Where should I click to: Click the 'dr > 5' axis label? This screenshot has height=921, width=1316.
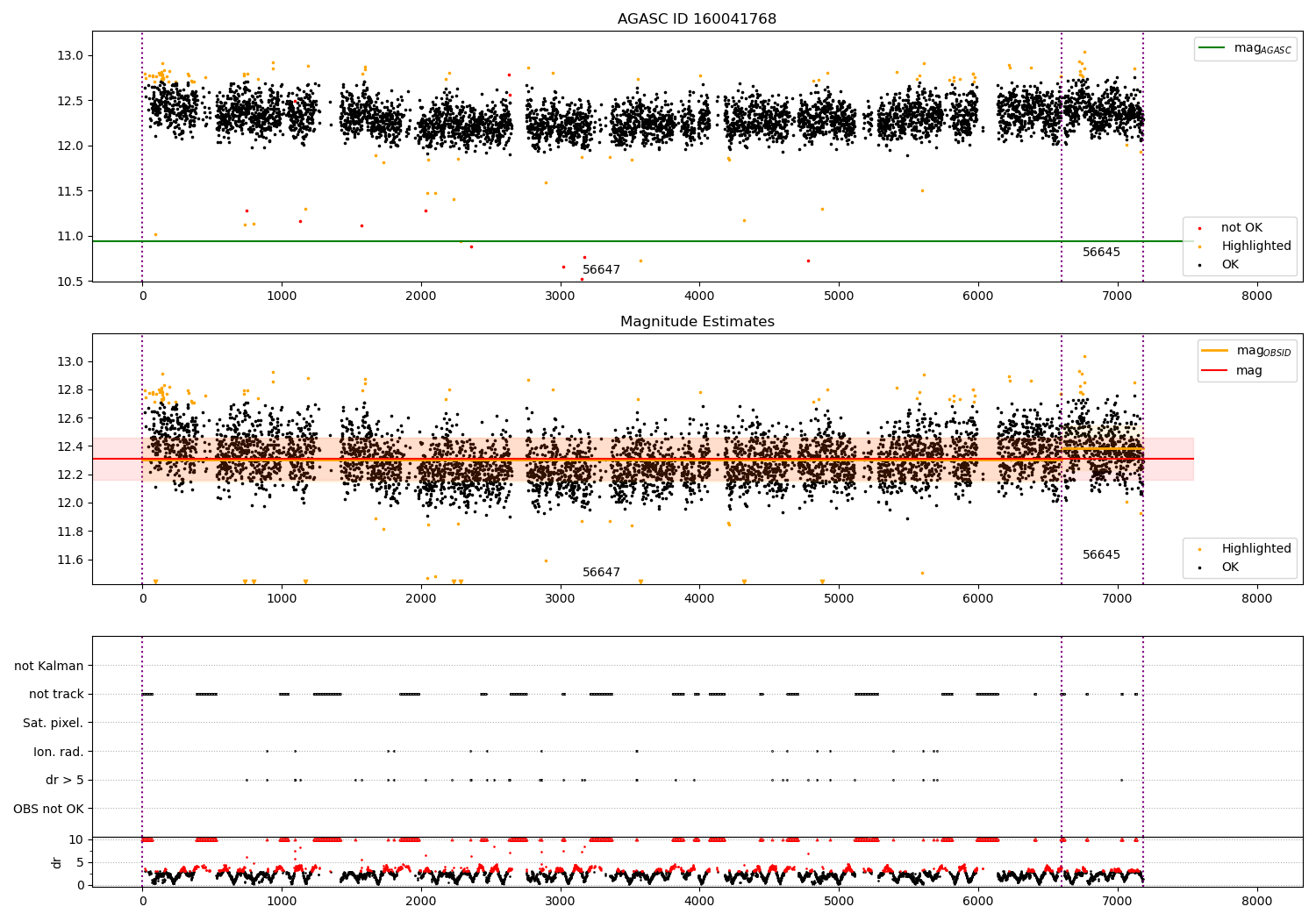(x=65, y=780)
